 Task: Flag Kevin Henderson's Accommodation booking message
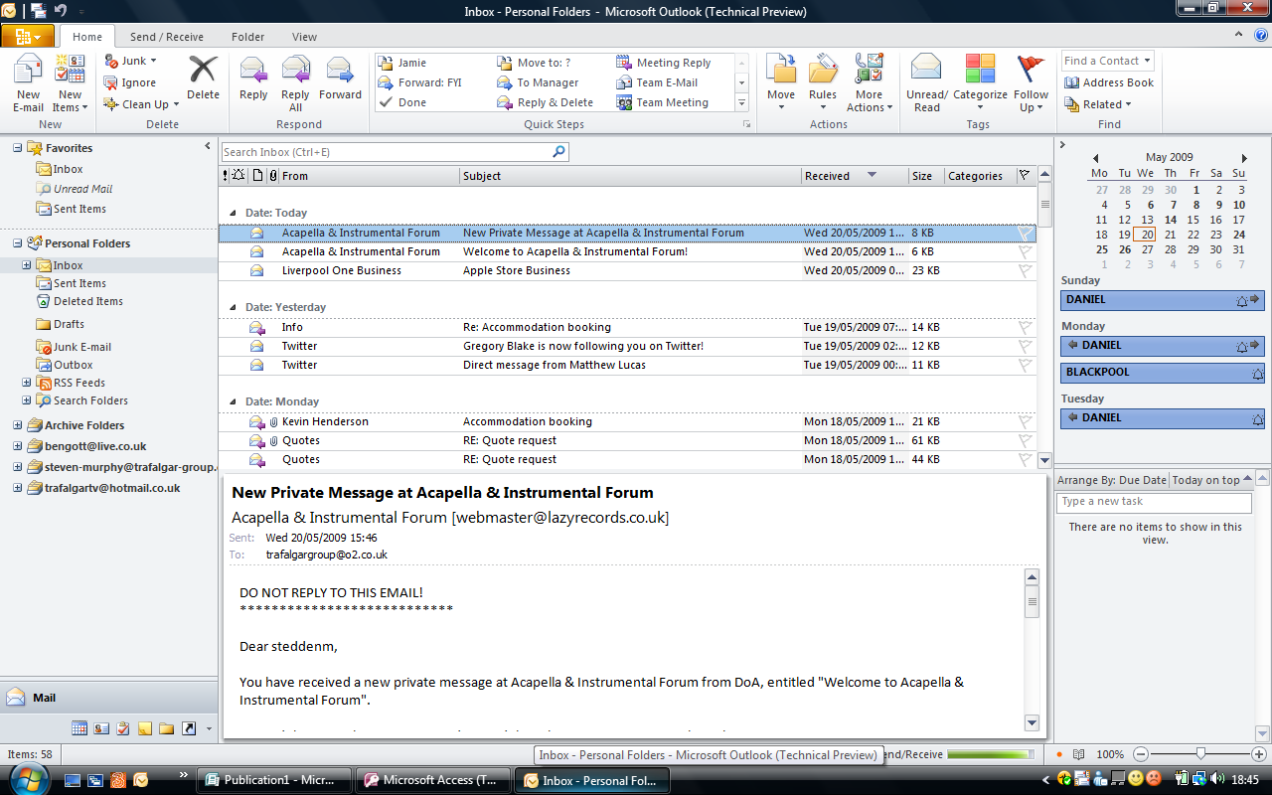pyautogui.click(x=1025, y=422)
